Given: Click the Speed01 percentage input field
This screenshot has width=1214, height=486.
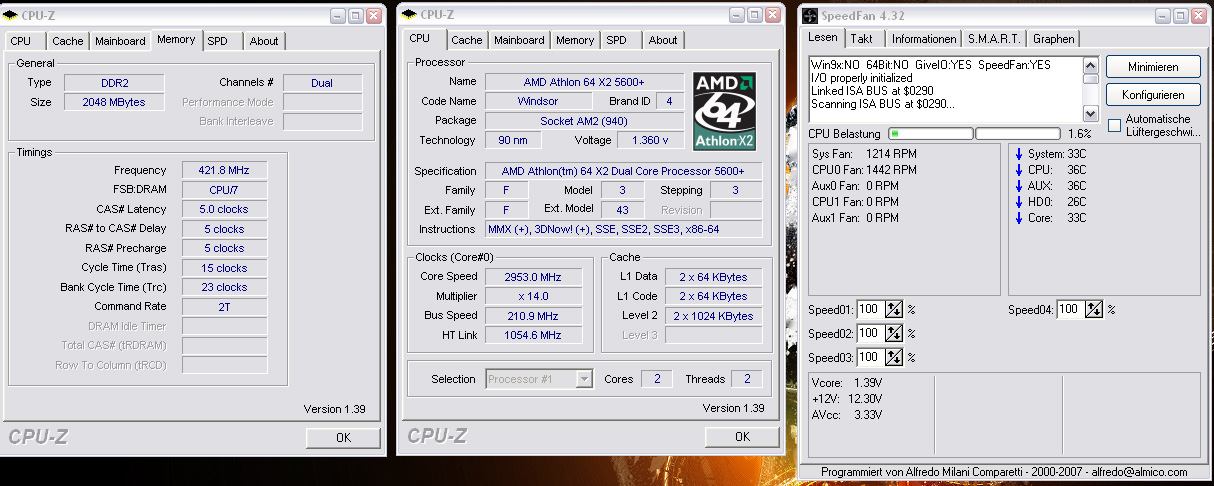Looking at the screenshot, I should 870,309.
